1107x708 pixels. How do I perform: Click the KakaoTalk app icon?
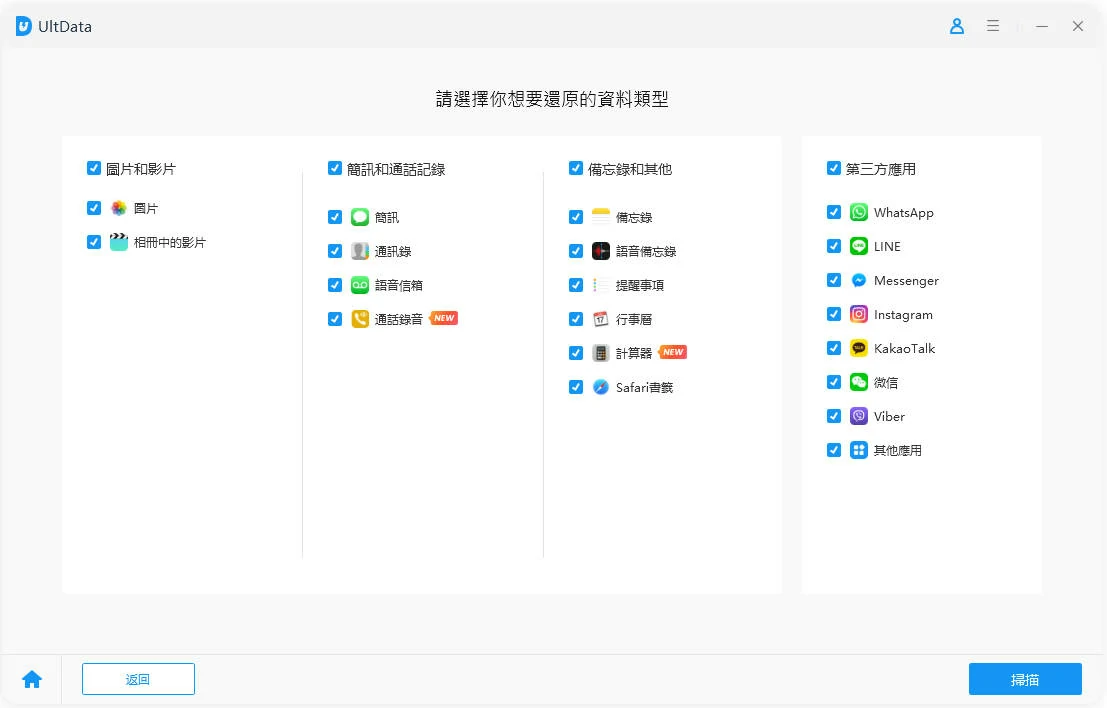click(858, 349)
